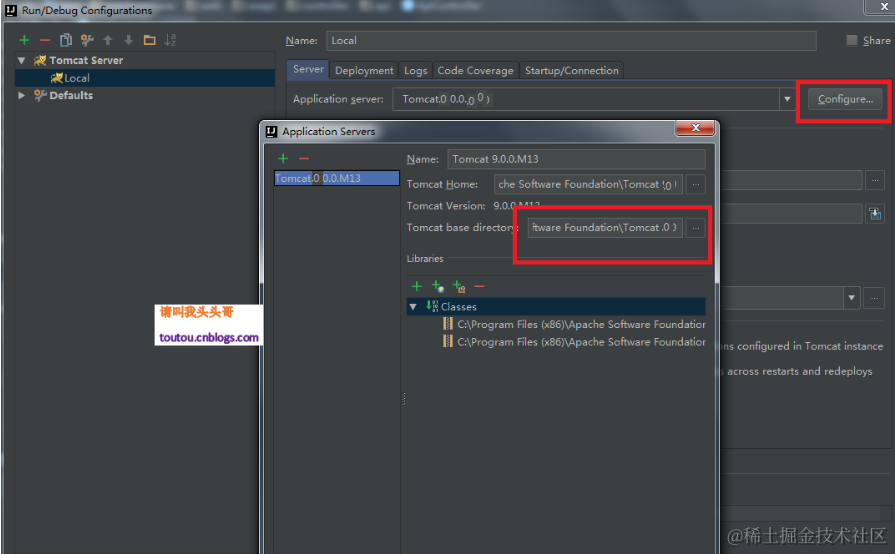Select Tomcat 9.0.0.M13 in server list
Viewport: 895px width, 554px height.
coord(337,178)
